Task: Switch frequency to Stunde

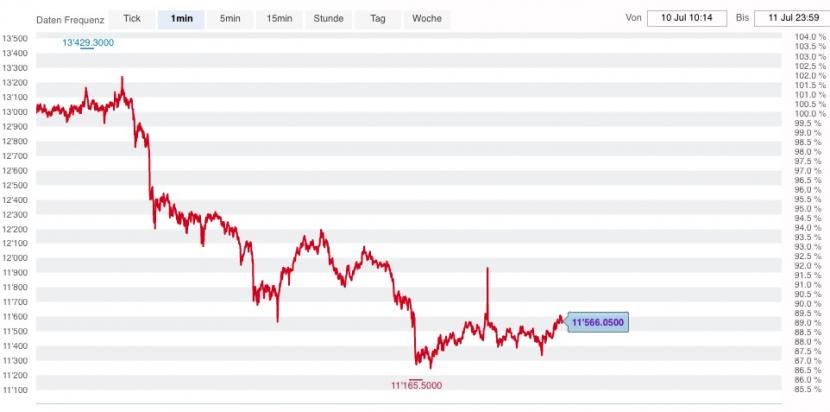Action: tap(328, 19)
